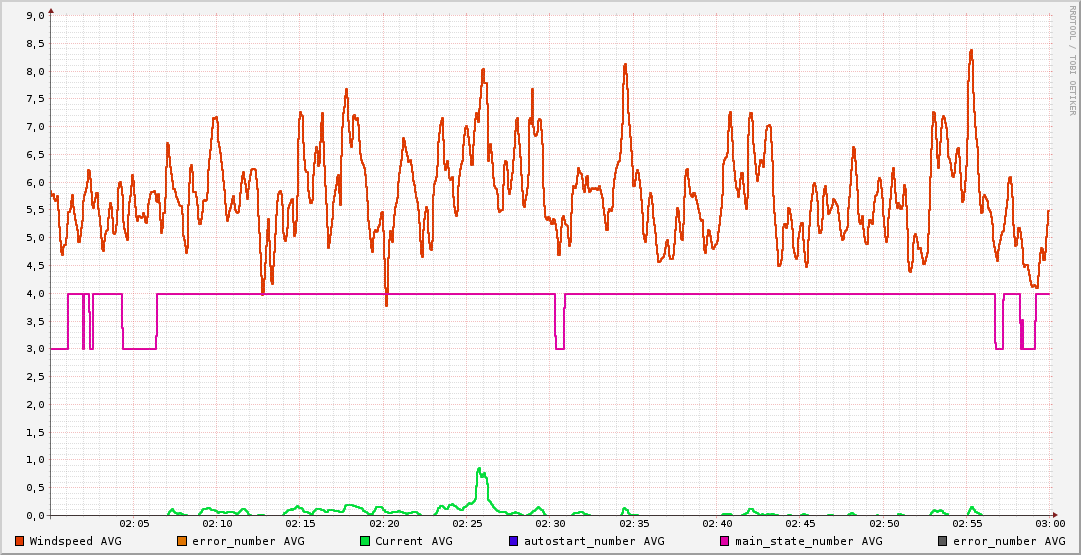The image size is (1081, 555).
Task: Select the Windspeed AVG legend label
Action: click(75, 541)
